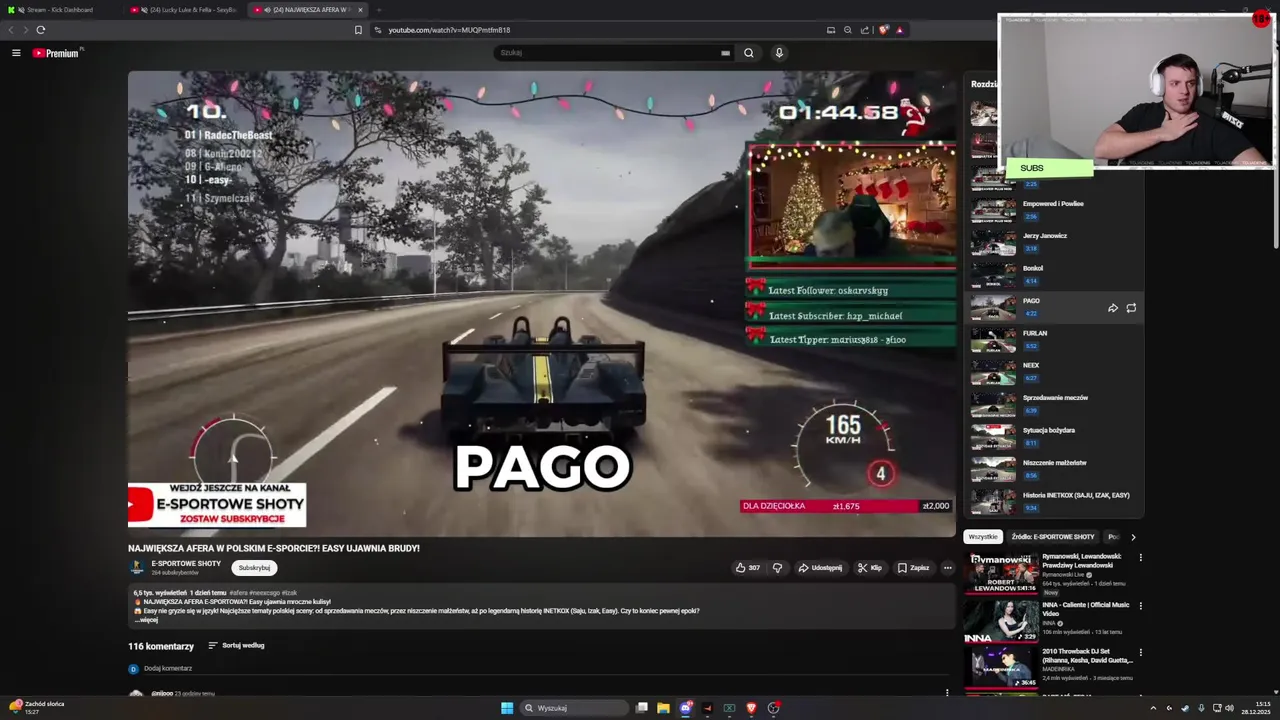Viewport: 1280px width, 720px height.
Task: Open E-SPORTOWE SHOTY channel name link
Action: click(x=186, y=564)
